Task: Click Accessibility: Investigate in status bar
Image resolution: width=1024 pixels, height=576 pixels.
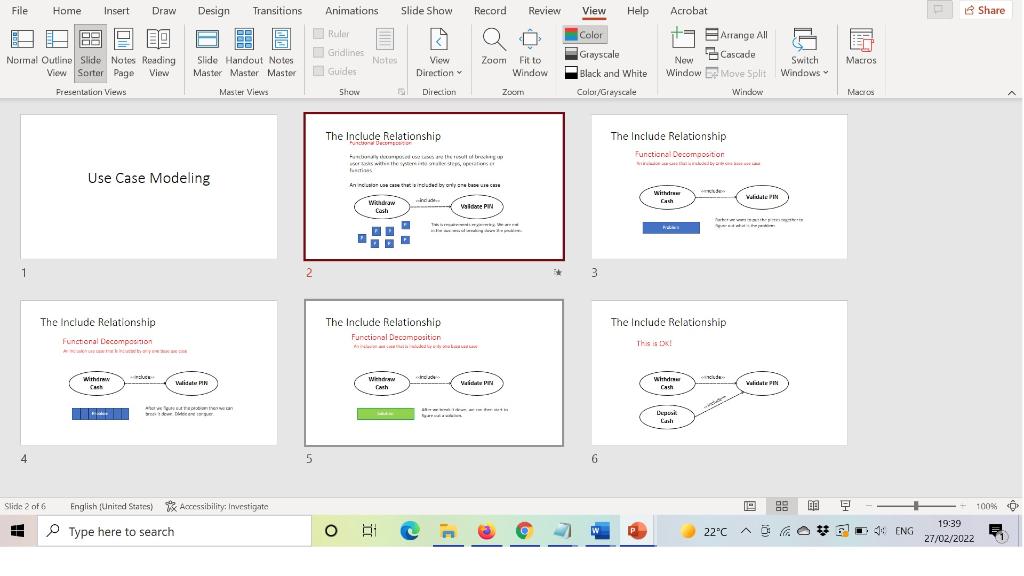Action: (217, 506)
